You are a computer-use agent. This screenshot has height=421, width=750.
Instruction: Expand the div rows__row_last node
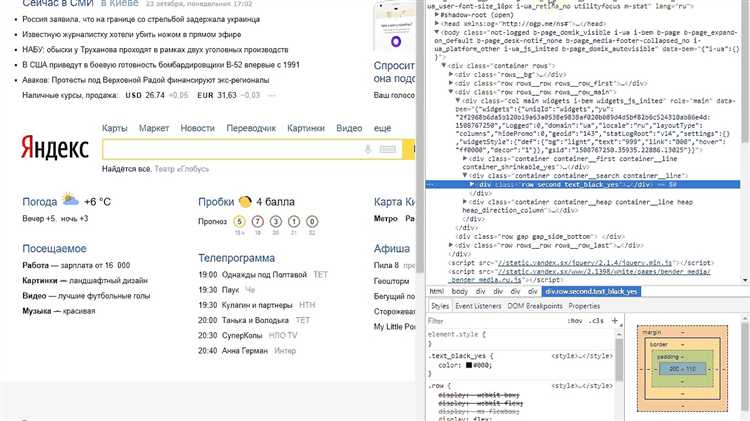451,245
